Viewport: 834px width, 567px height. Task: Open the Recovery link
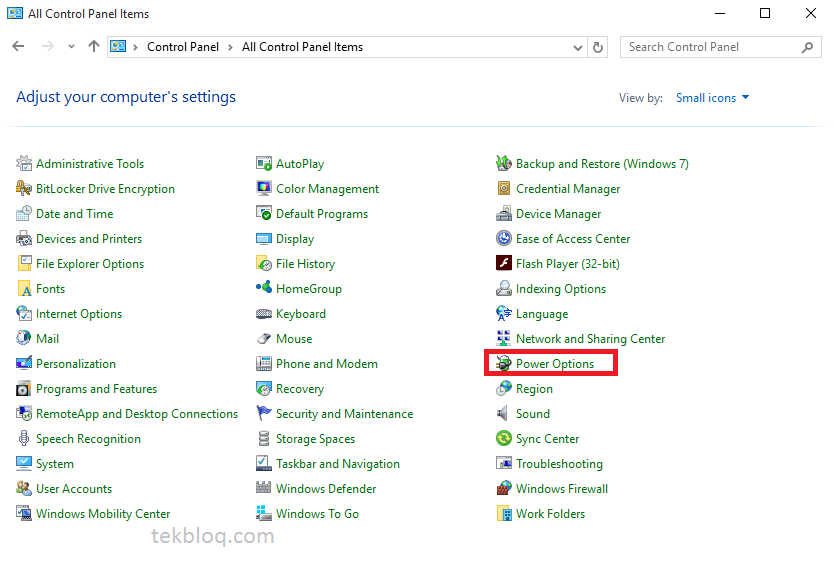tap(299, 389)
